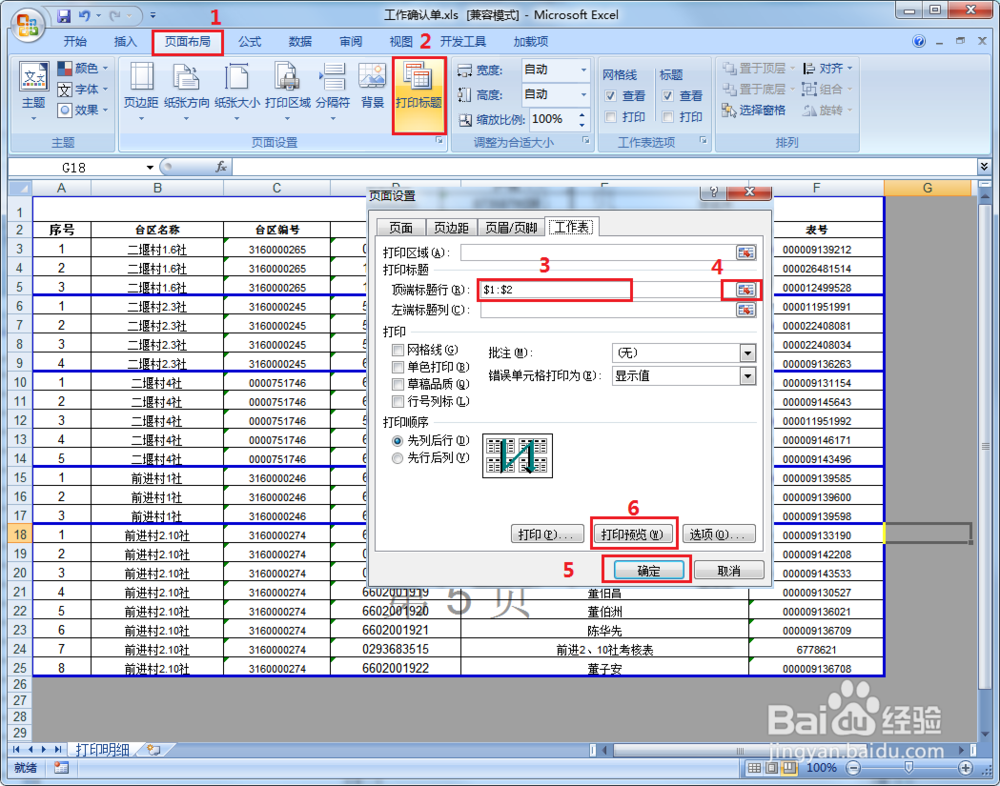Click the Office button orb
Screen dimensions: 1000x786
coord(26,26)
